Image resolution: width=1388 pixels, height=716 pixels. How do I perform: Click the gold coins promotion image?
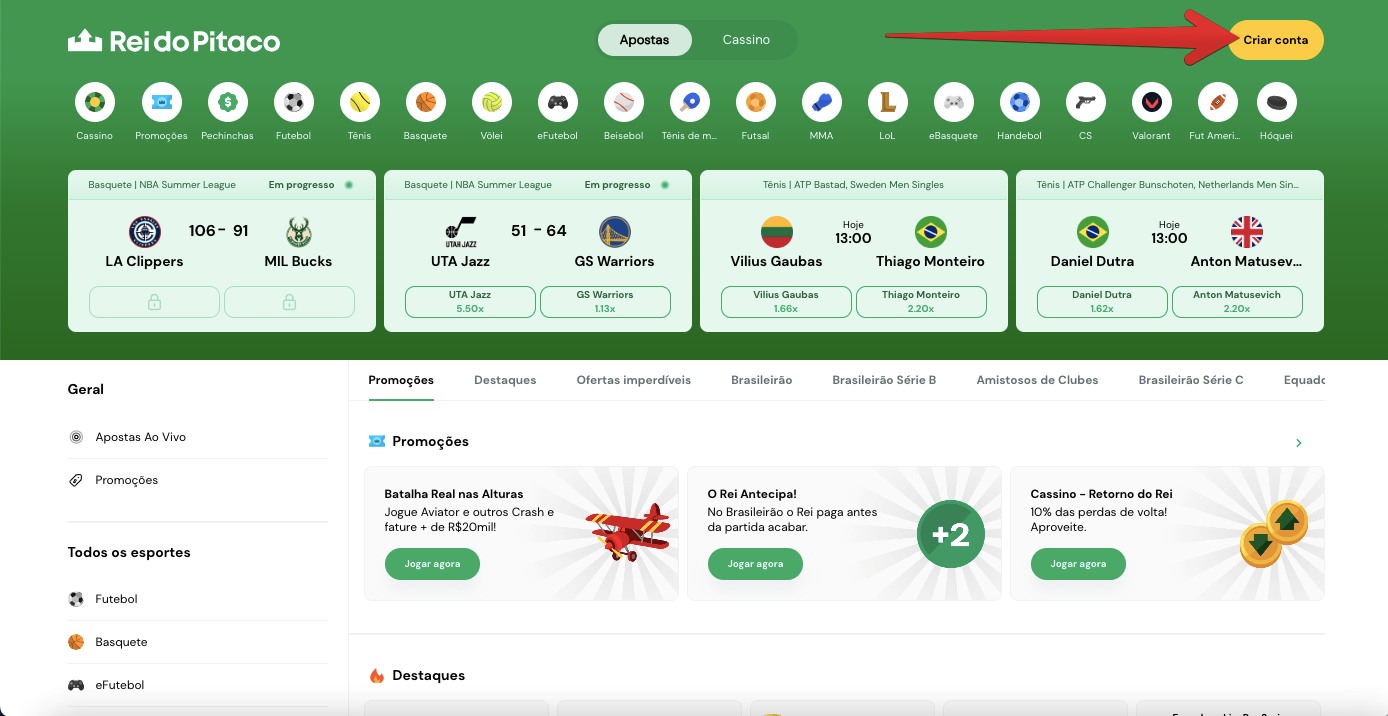click(1273, 534)
